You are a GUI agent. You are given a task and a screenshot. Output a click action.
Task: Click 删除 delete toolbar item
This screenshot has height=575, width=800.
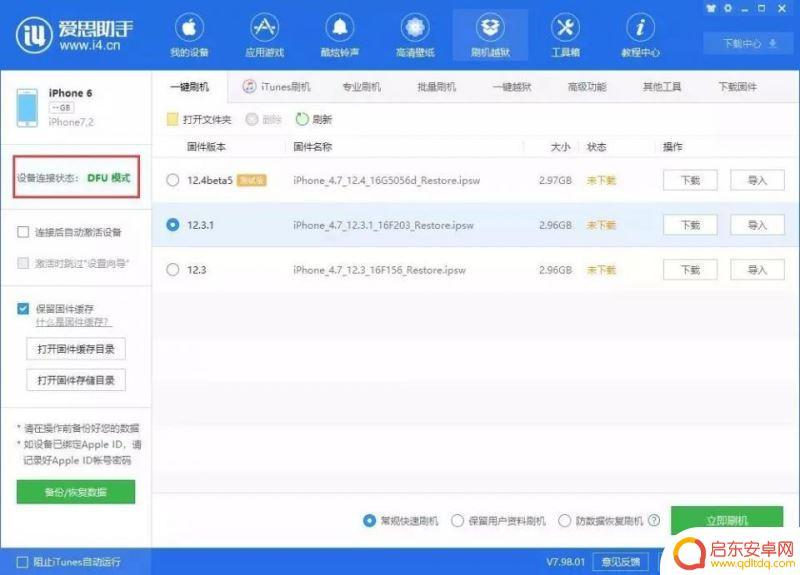click(x=263, y=119)
